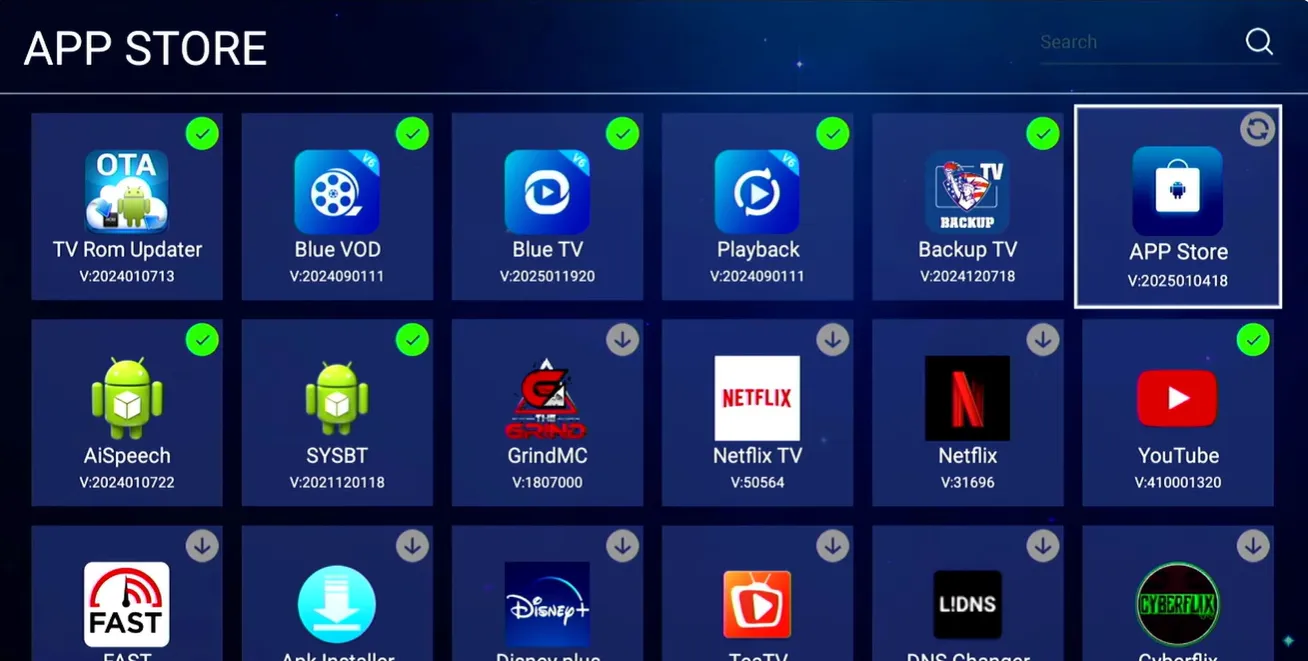This screenshot has width=1308, height=661.
Task: Click version text "V:410001320"
Action: tap(1178, 483)
